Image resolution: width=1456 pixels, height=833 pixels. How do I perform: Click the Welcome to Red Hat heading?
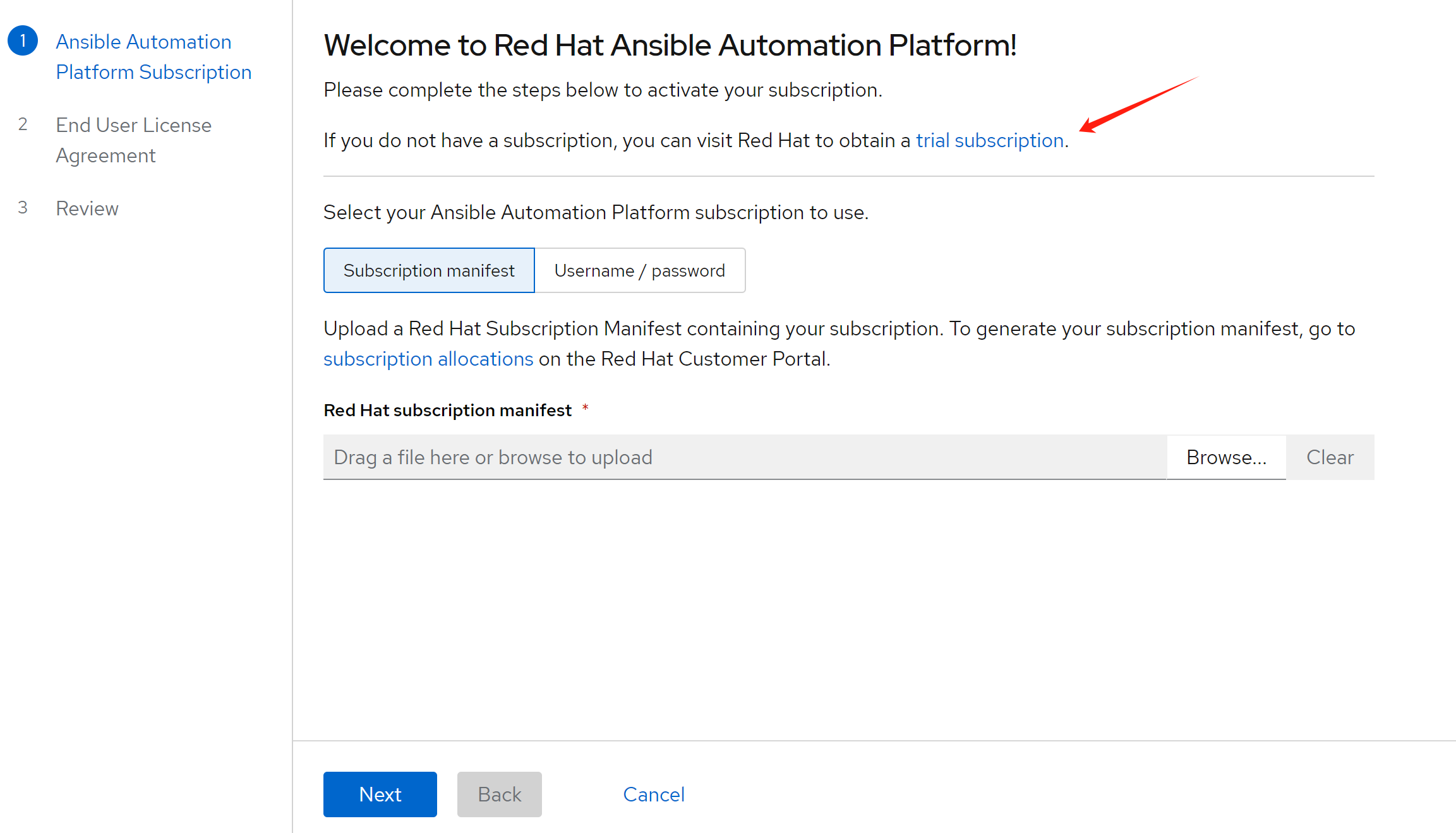670,45
